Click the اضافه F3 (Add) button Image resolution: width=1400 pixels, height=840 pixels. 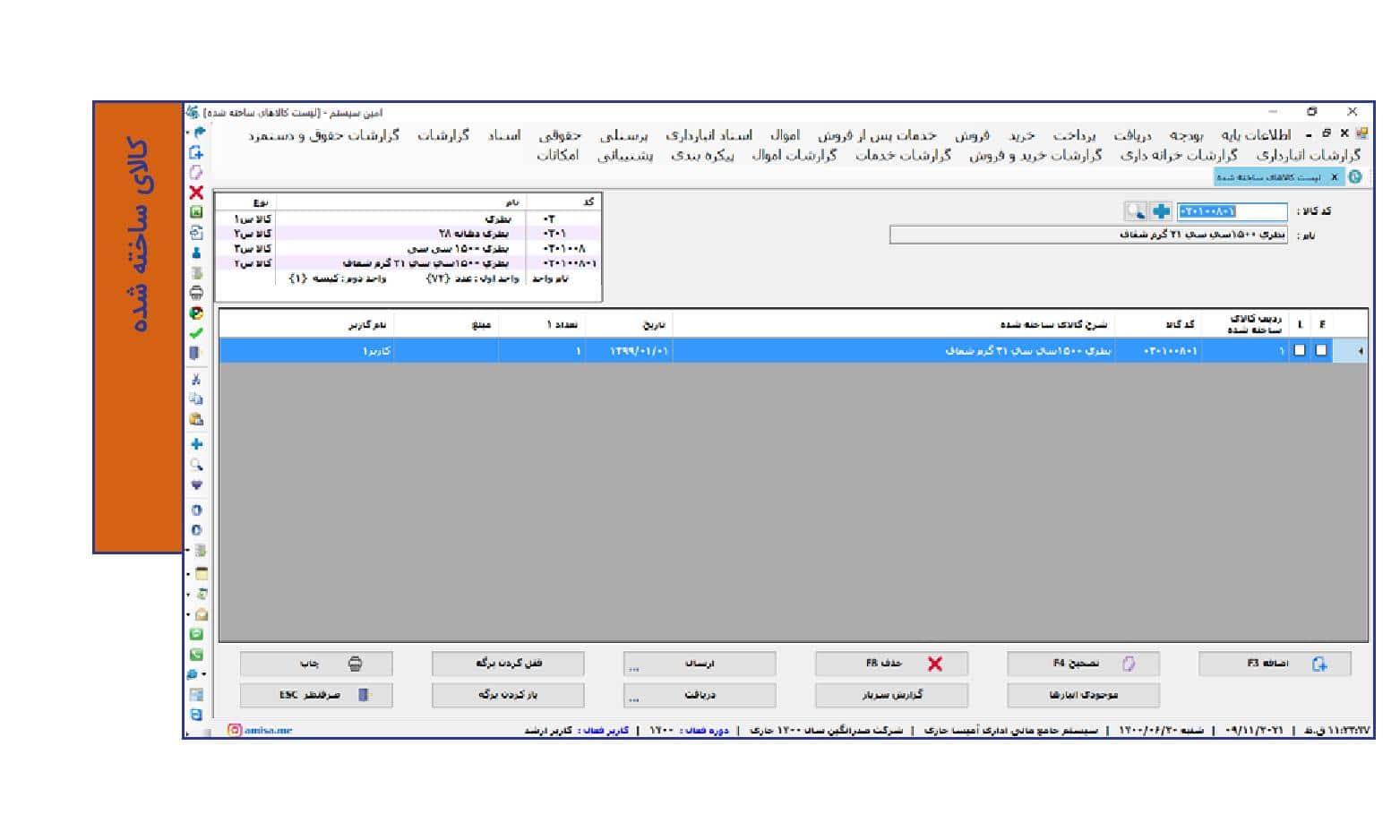point(1275,664)
